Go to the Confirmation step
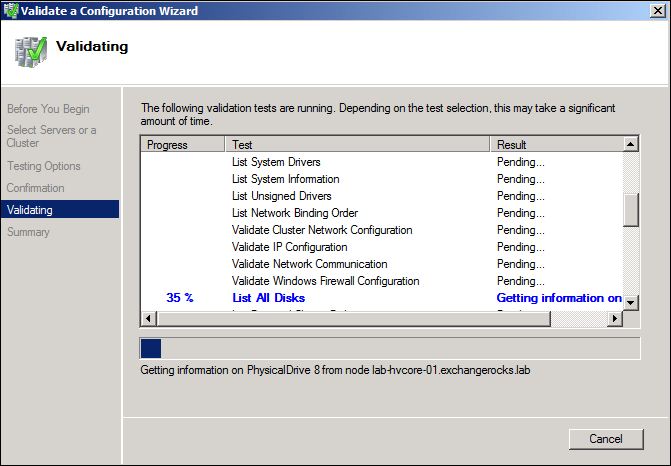 [36, 188]
